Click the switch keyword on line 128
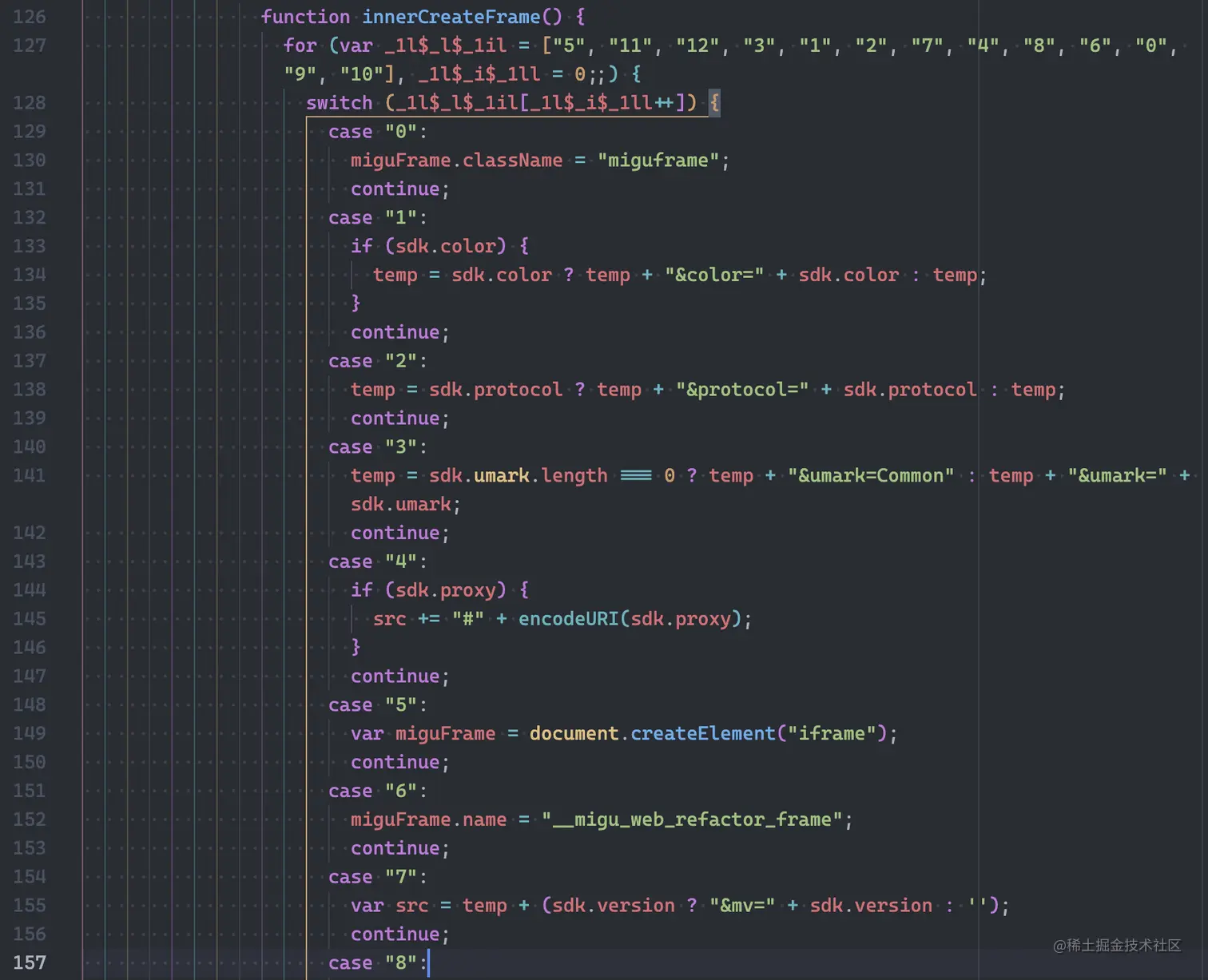The width and height of the screenshot is (1208, 980). pyautogui.click(x=339, y=103)
